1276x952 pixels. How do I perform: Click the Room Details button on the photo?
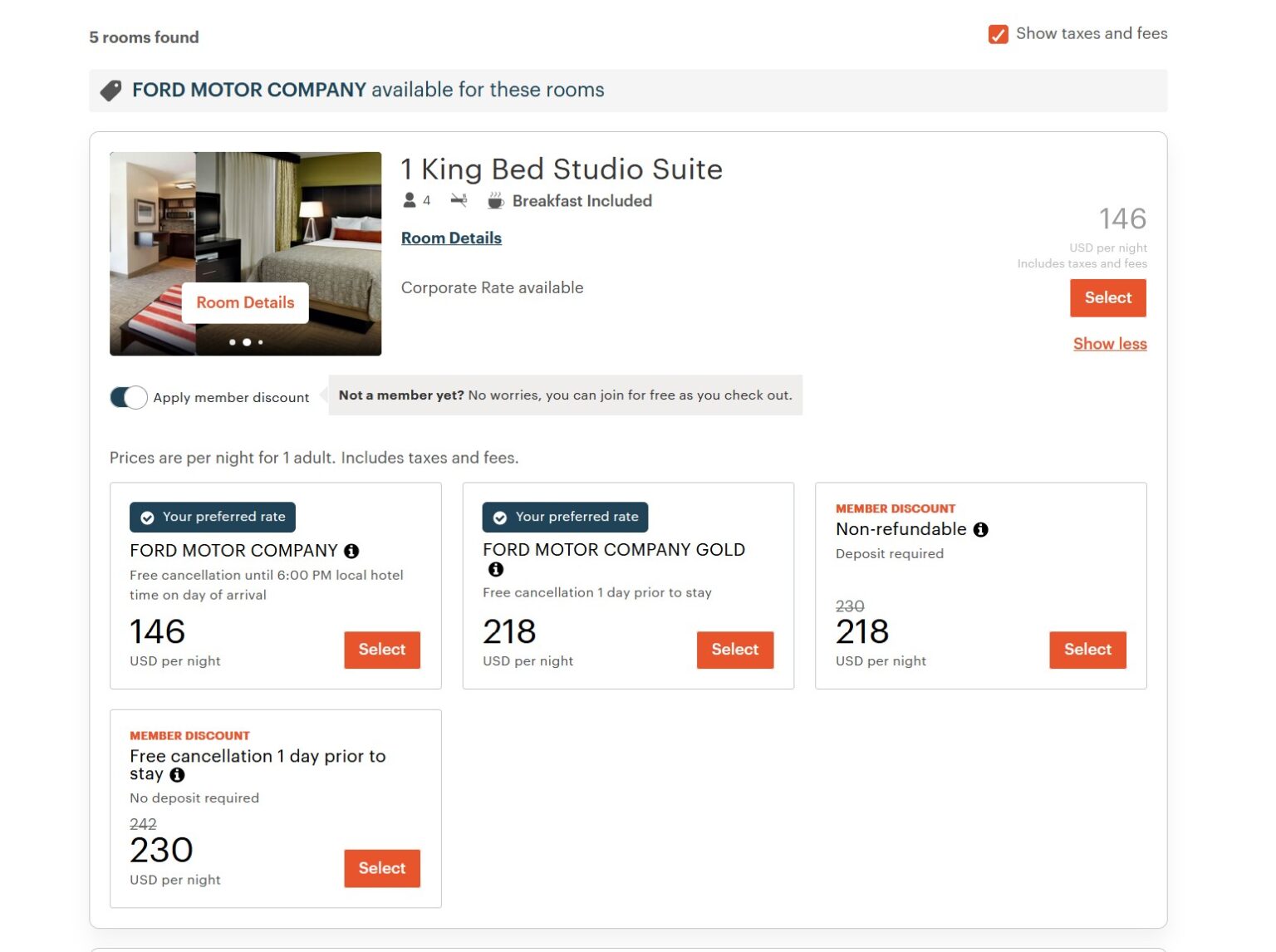coord(244,302)
